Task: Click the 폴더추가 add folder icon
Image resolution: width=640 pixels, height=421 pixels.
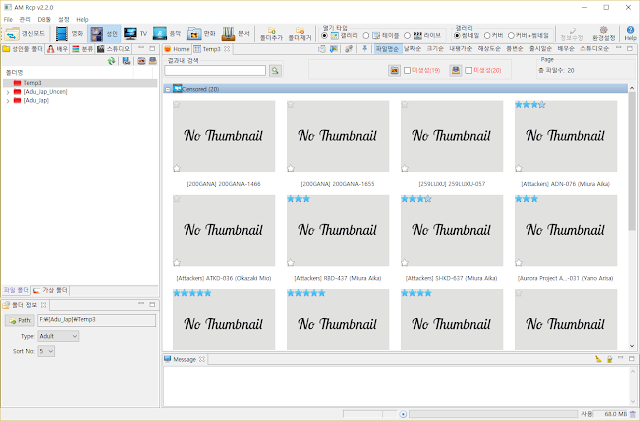Action: pyautogui.click(x=271, y=31)
